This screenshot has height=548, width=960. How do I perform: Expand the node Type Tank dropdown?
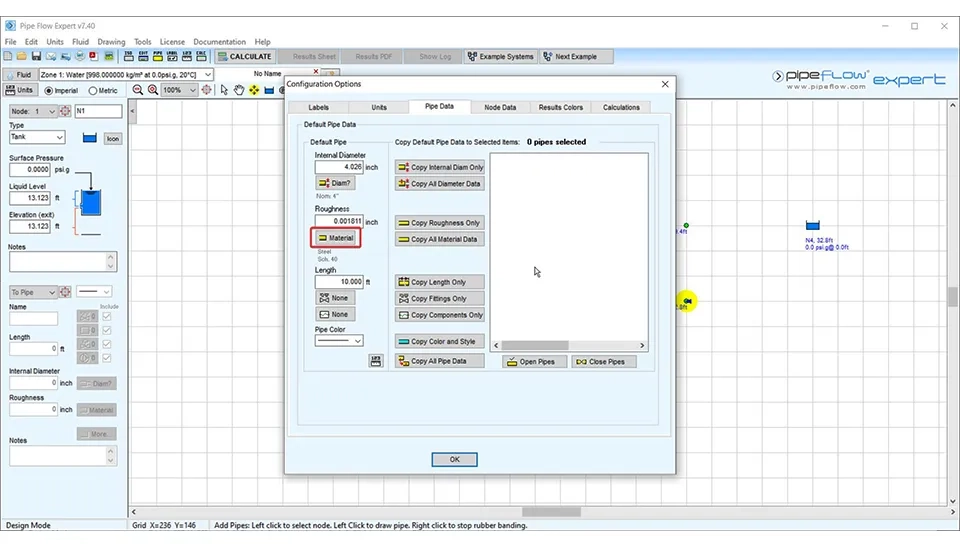(37, 138)
